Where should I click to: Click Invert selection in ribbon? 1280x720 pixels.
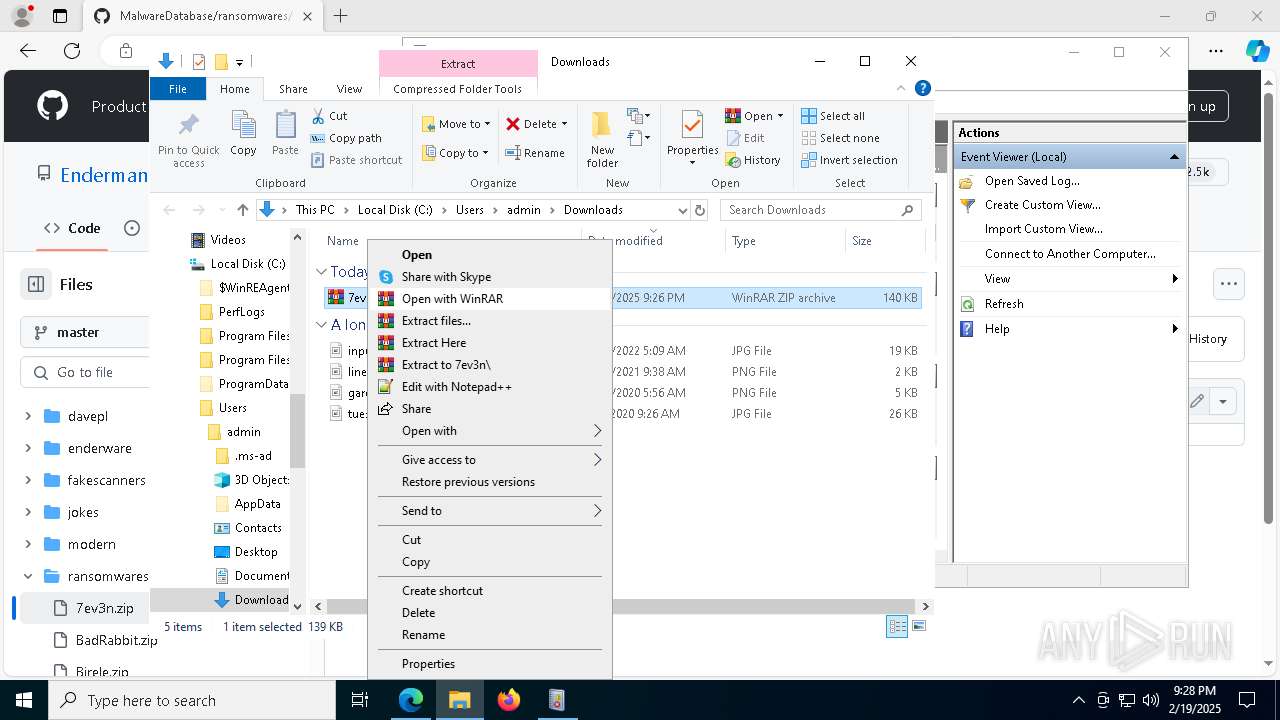click(x=849, y=160)
